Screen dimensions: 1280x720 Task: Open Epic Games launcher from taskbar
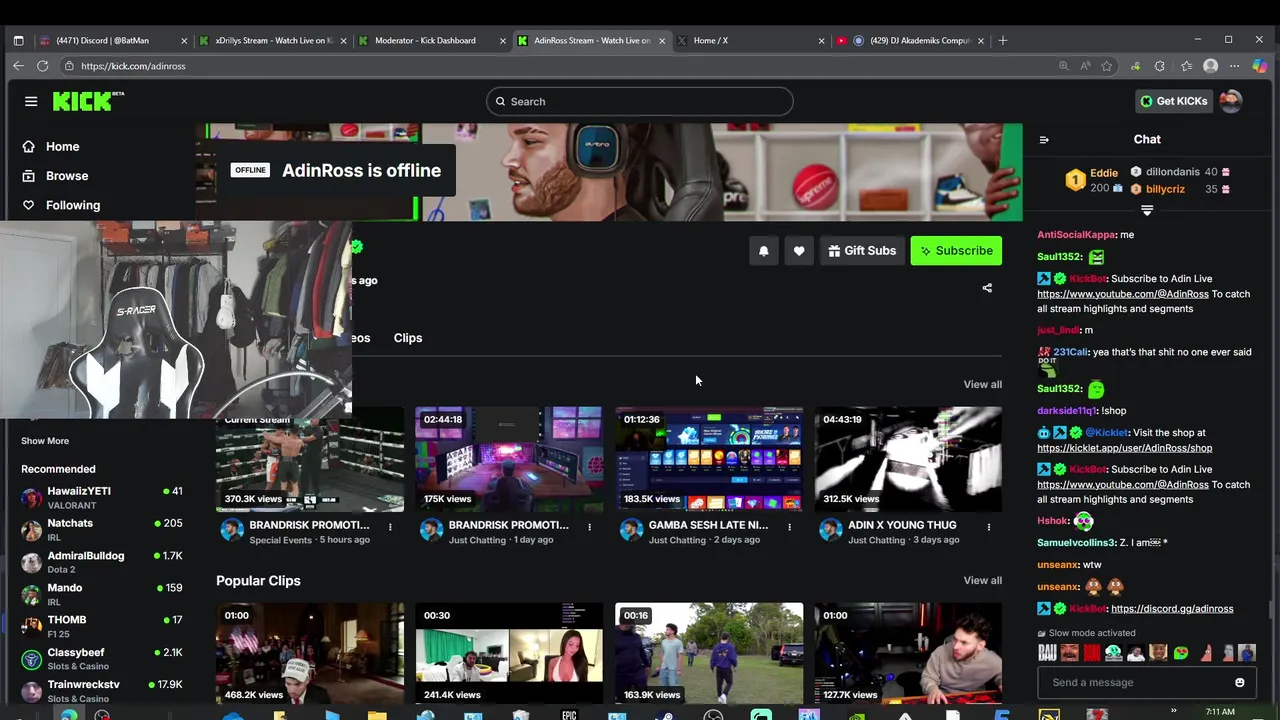pyautogui.click(x=569, y=715)
